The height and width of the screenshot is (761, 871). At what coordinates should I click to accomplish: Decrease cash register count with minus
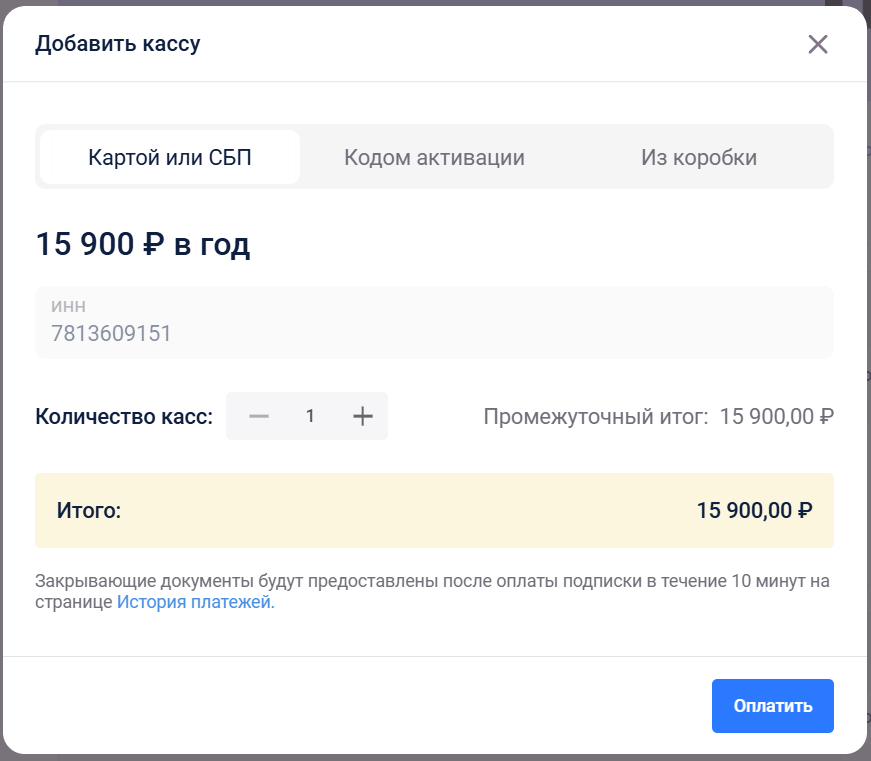259,416
